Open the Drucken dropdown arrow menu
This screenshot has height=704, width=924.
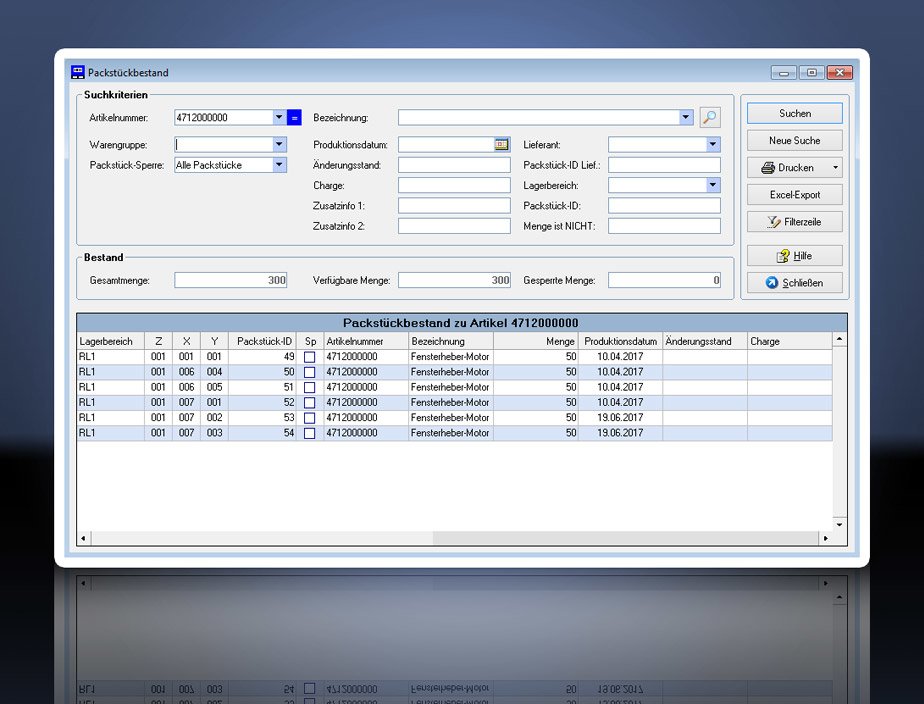836,168
